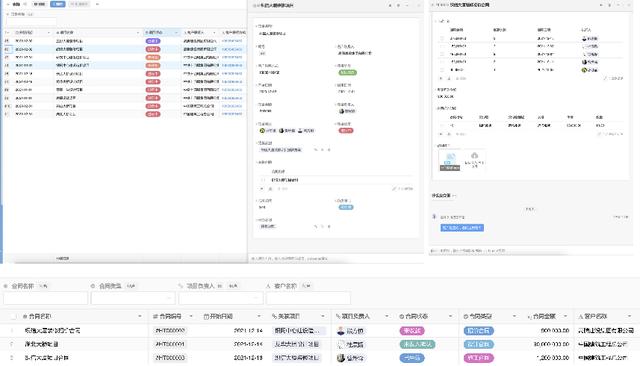640x366 pixels.
Task: Open the 合同名称 column header dropdown arrow
Action: pyautogui.click(x=140, y=316)
